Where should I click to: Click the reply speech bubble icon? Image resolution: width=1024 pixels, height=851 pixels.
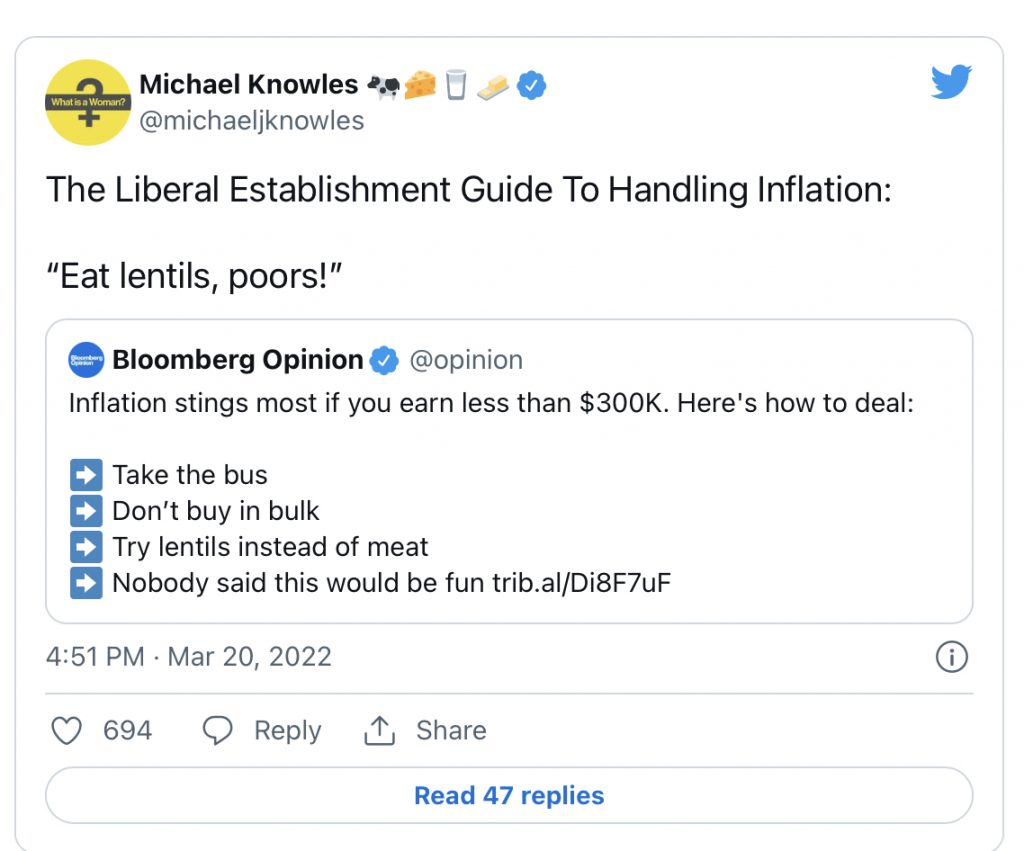[217, 731]
